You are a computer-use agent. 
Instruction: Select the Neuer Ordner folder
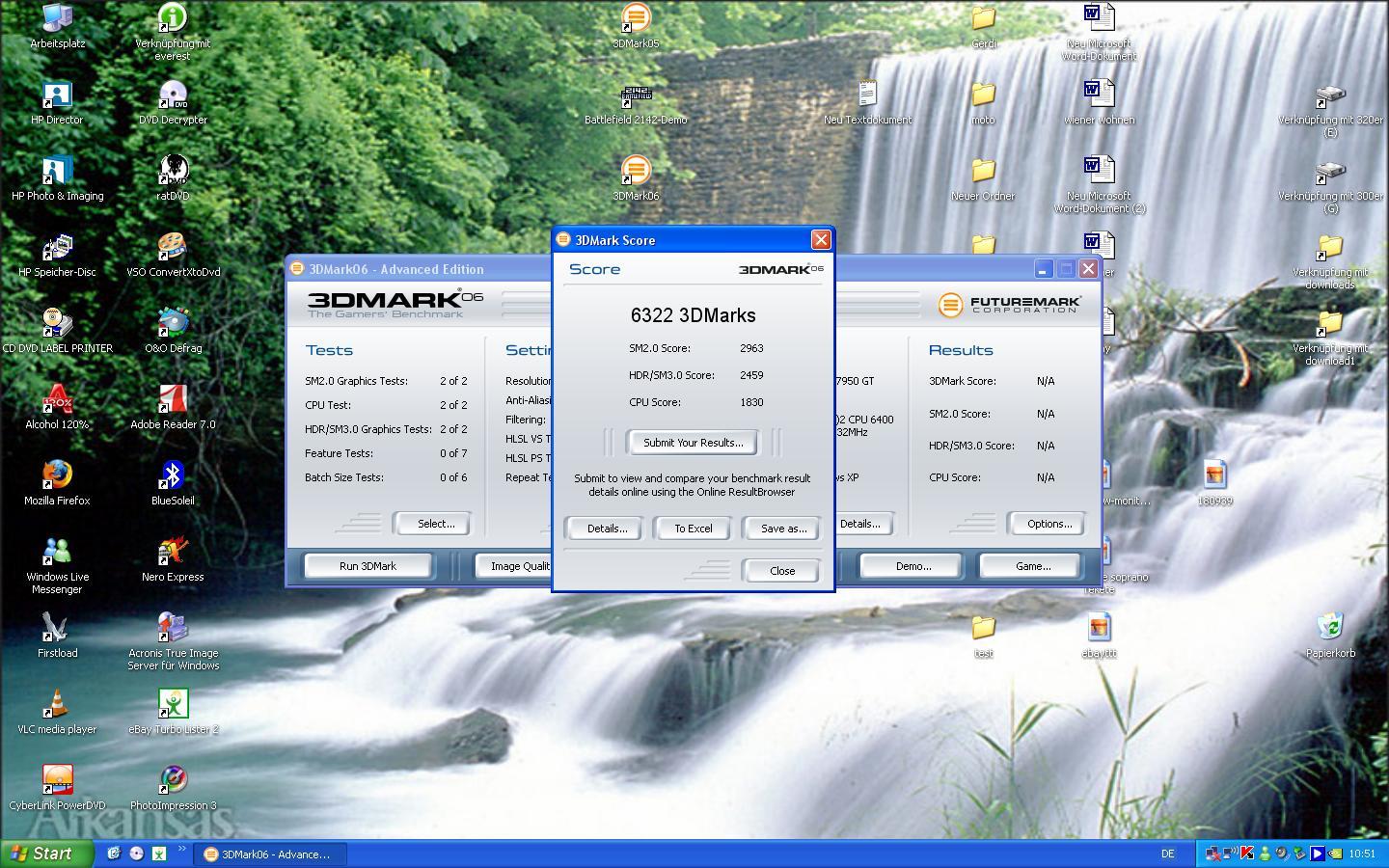pos(983,178)
